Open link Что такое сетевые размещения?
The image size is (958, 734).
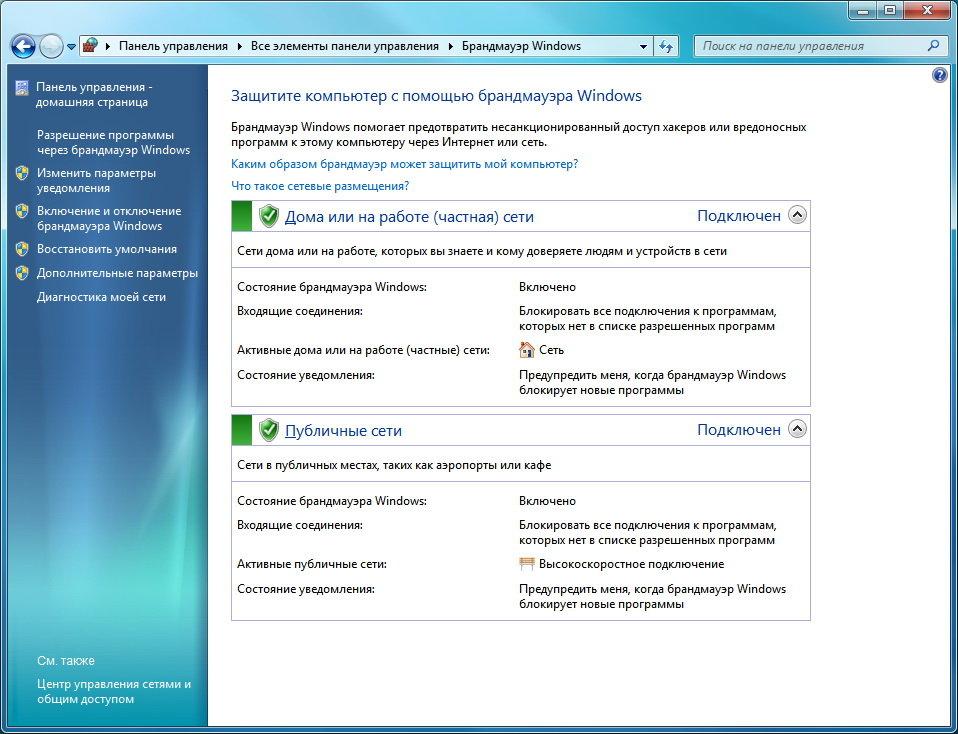(320, 186)
